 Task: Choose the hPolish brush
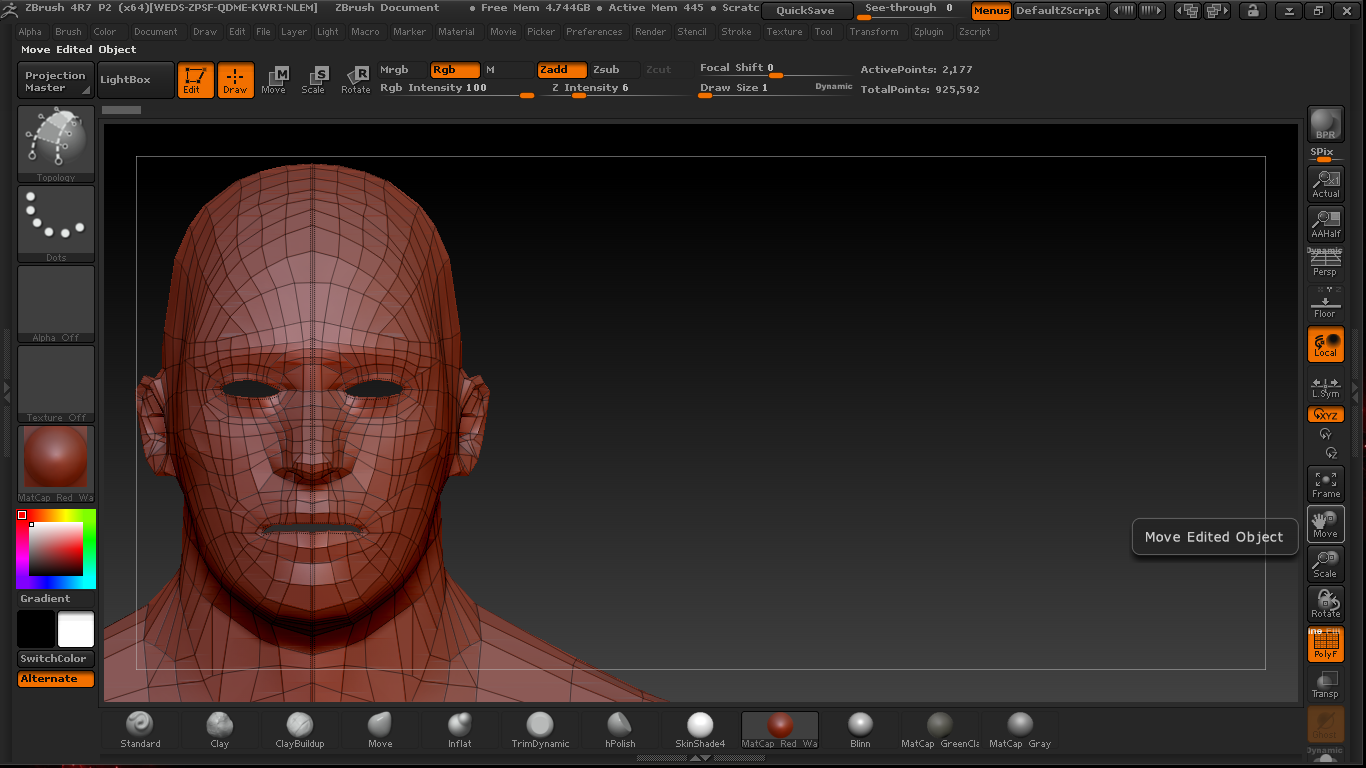[x=620, y=730]
